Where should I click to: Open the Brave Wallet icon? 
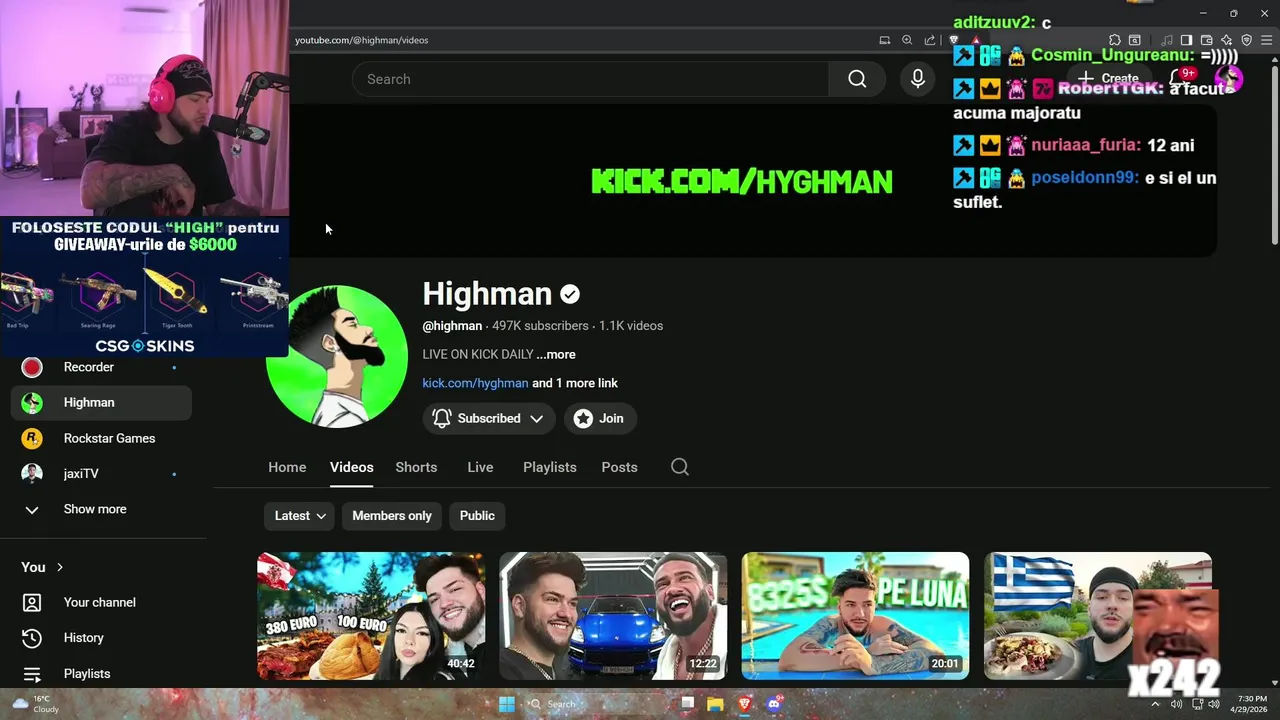coord(1207,40)
